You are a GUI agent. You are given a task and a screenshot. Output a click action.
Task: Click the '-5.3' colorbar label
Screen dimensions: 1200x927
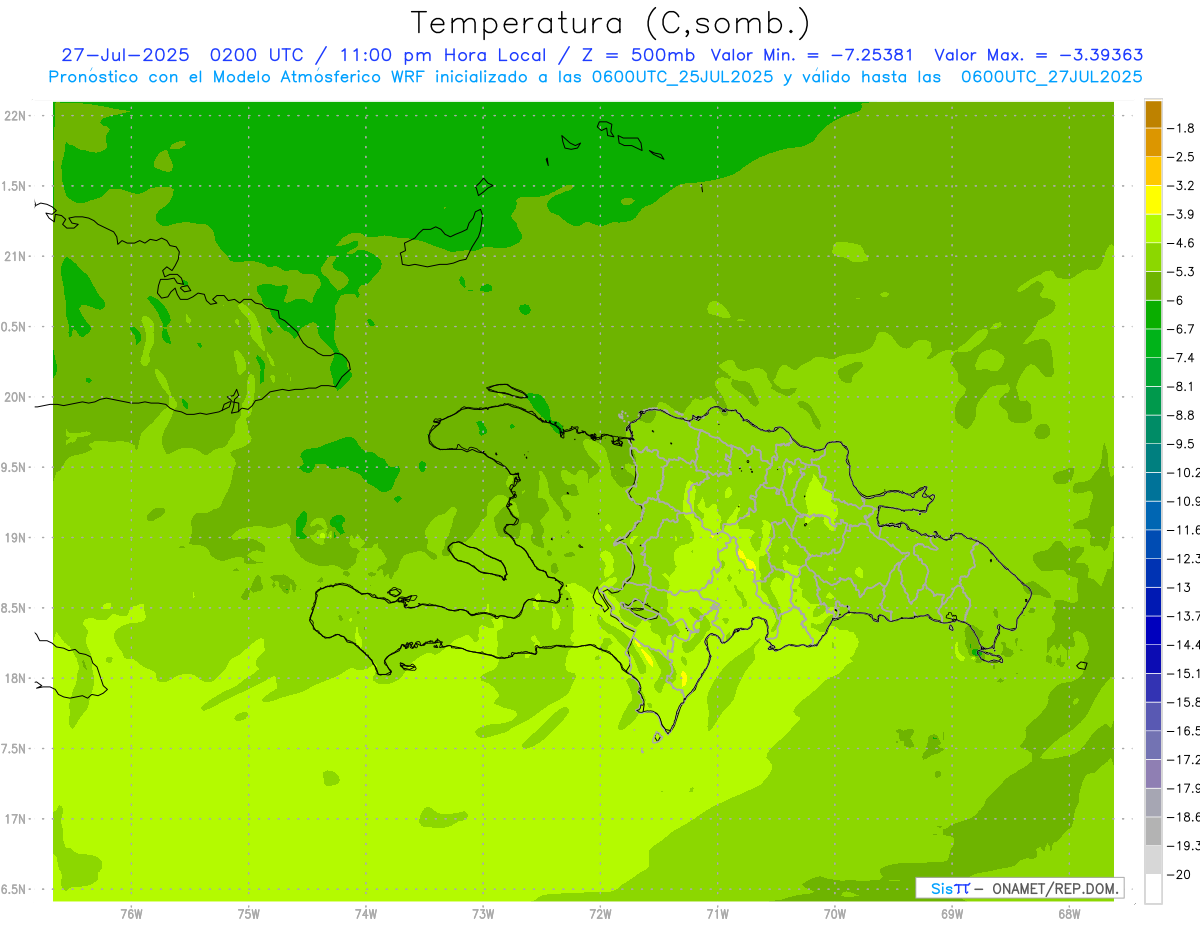tap(1182, 272)
